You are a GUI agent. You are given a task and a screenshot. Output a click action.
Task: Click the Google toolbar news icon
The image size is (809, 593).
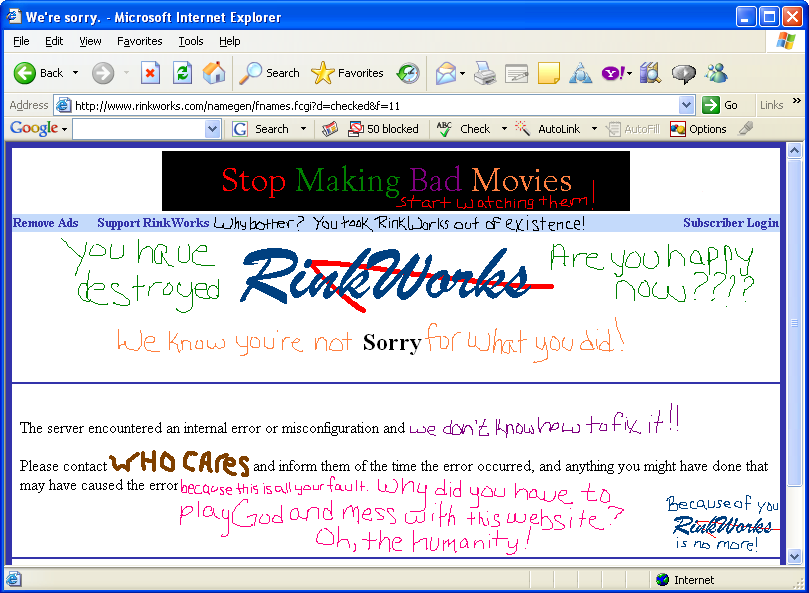coord(330,129)
